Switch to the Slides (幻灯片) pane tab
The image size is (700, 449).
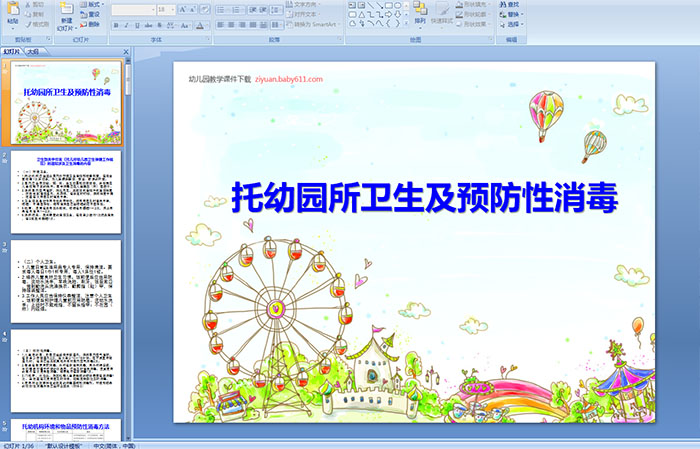point(11,52)
